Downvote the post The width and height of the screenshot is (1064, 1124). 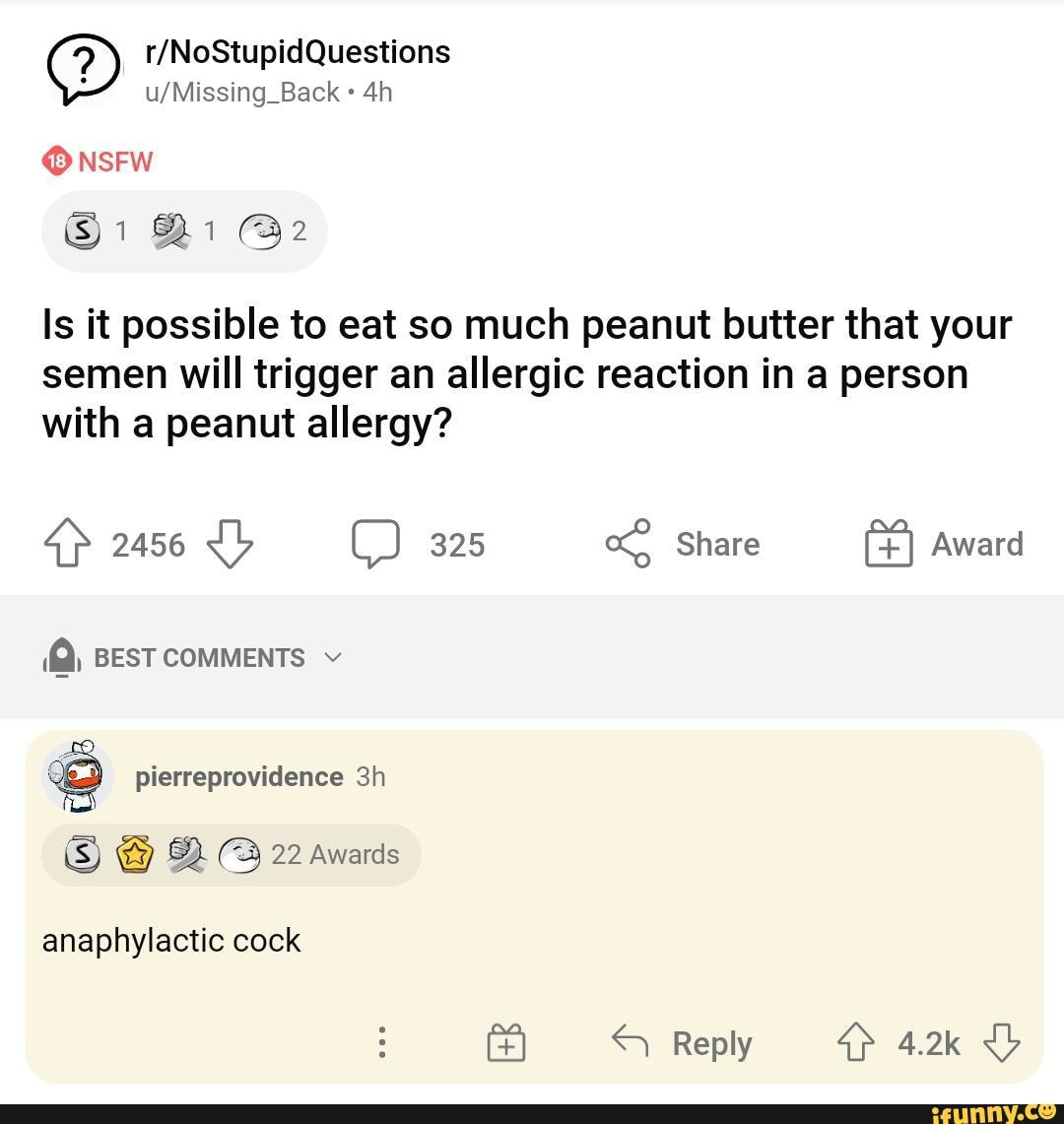[230, 543]
